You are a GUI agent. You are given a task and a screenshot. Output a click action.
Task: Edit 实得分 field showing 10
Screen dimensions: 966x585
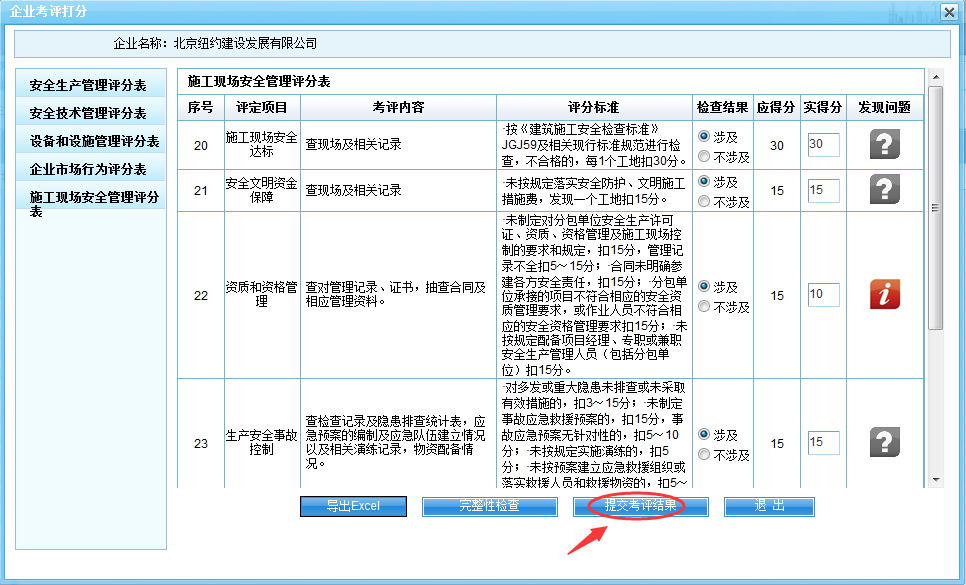823,295
